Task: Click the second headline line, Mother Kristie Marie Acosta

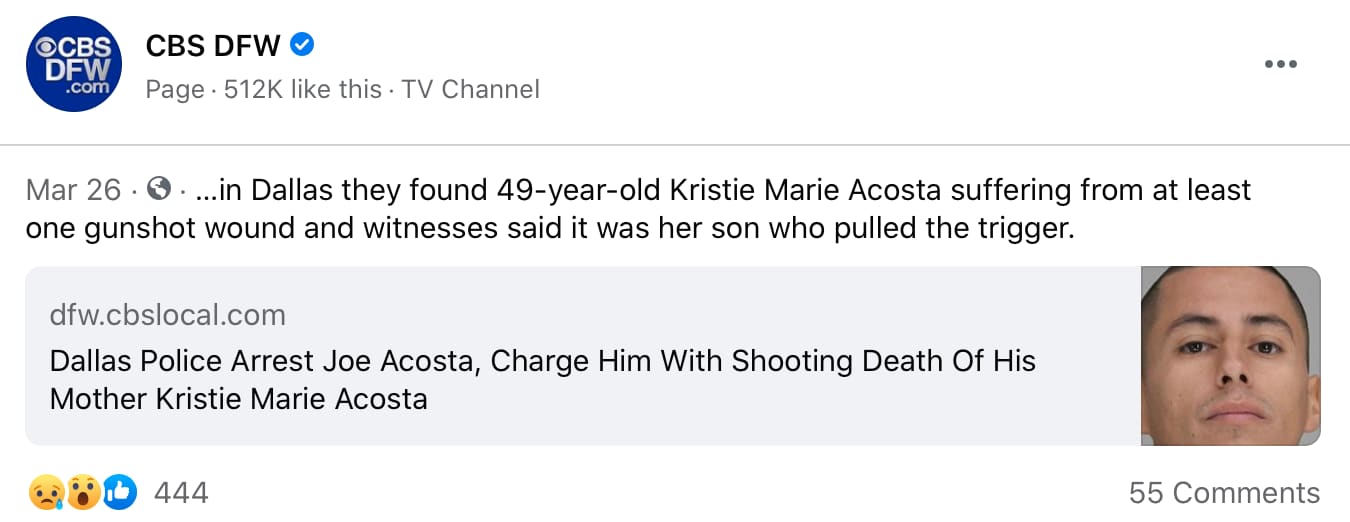Action: click(238, 399)
